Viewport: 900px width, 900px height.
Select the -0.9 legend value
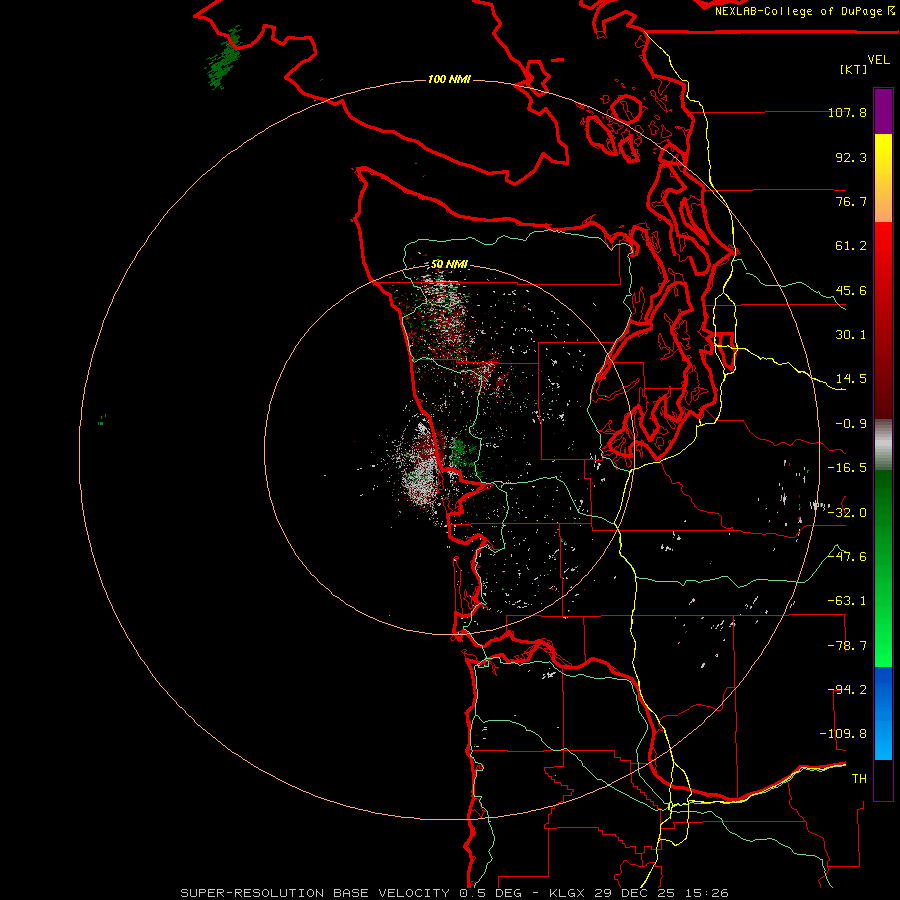[x=851, y=424]
